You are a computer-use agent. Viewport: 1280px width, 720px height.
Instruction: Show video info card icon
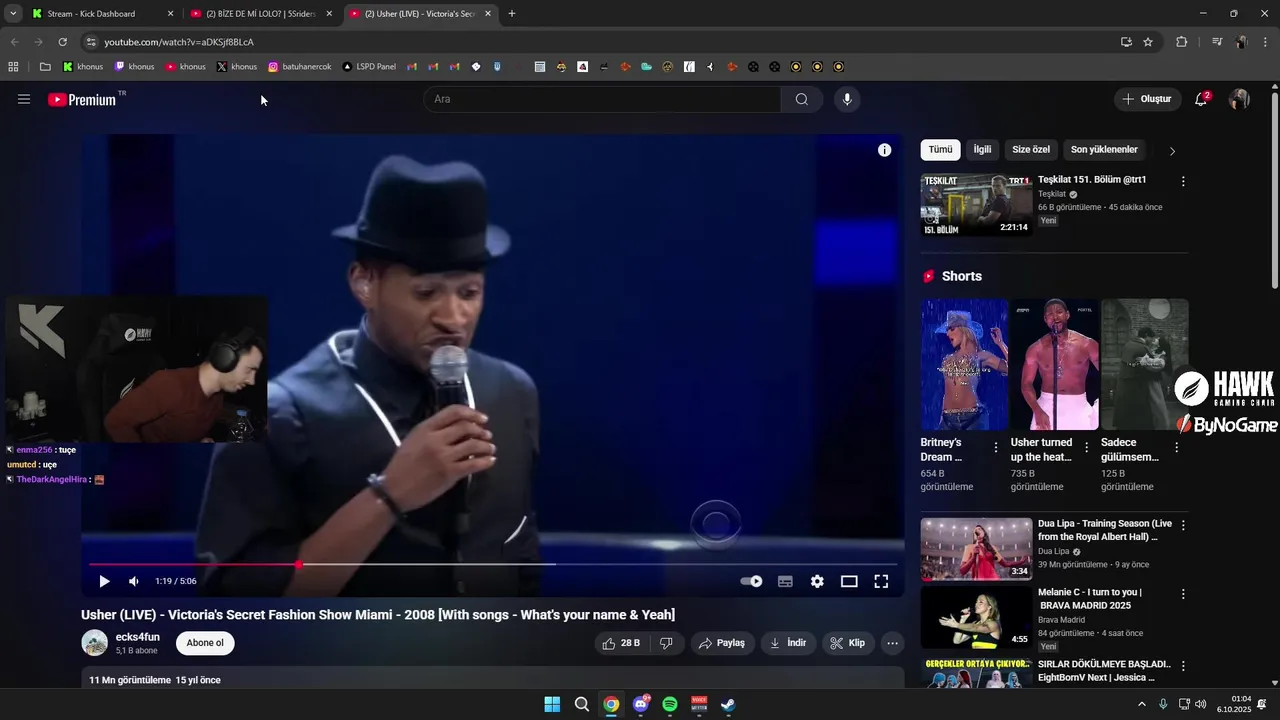pyautogui.click(x=884, y=150)
